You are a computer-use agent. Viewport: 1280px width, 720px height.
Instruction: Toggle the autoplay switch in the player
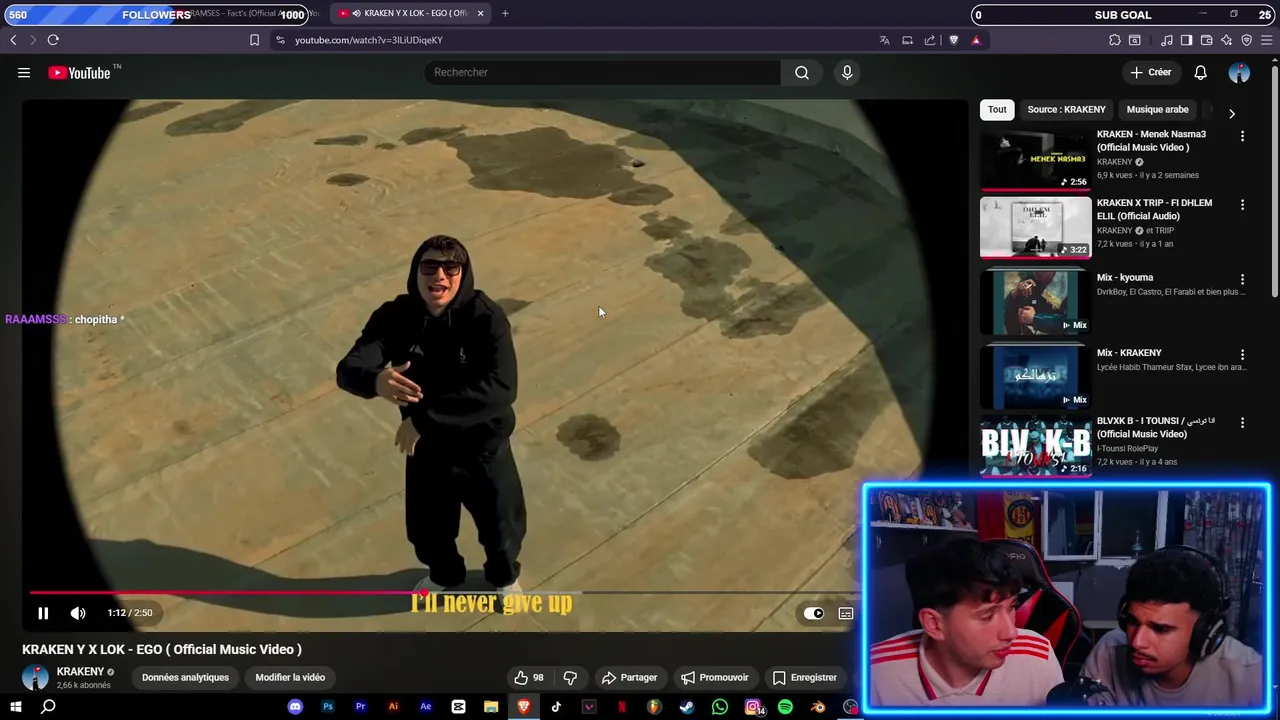[814, 613]
